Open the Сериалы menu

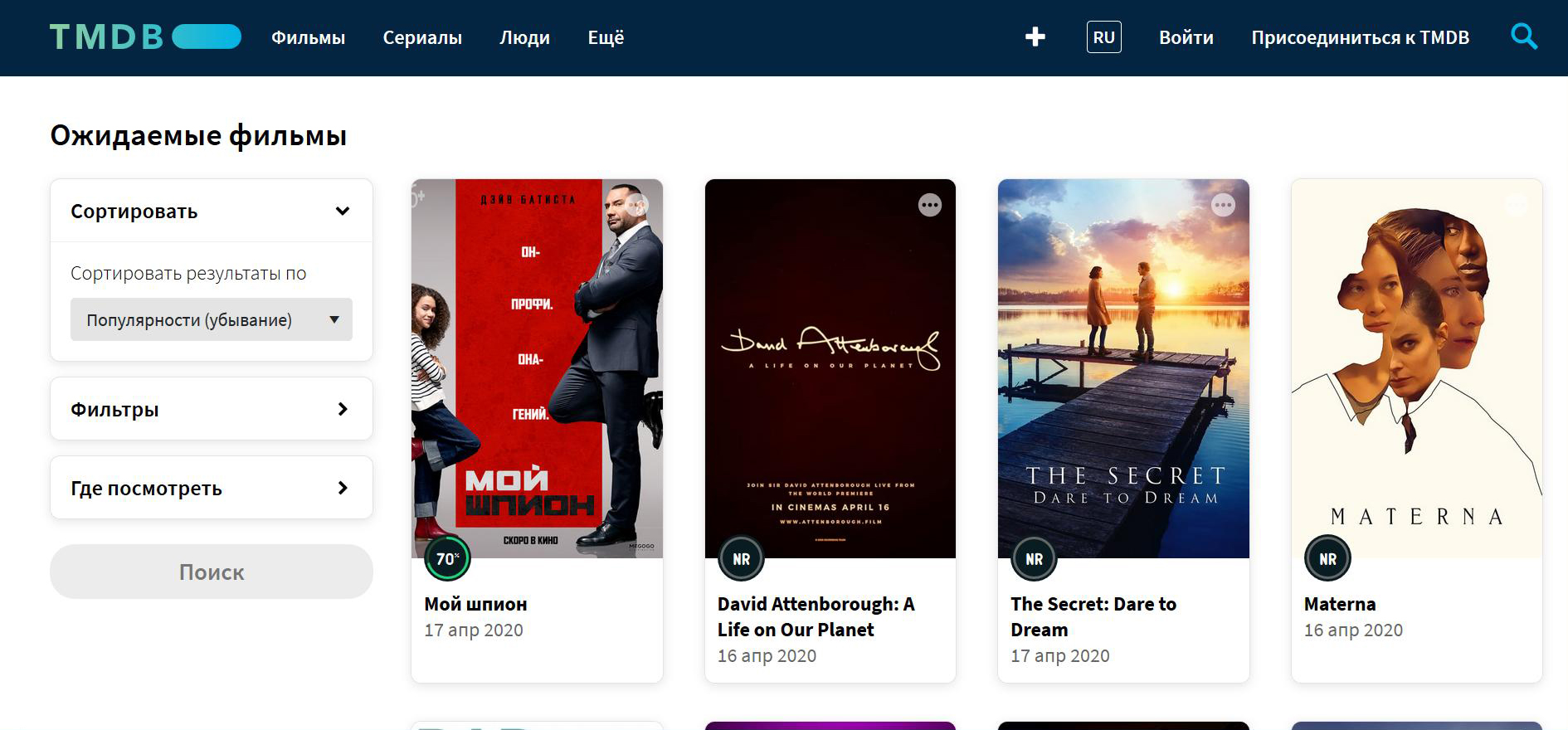[422, 37]
